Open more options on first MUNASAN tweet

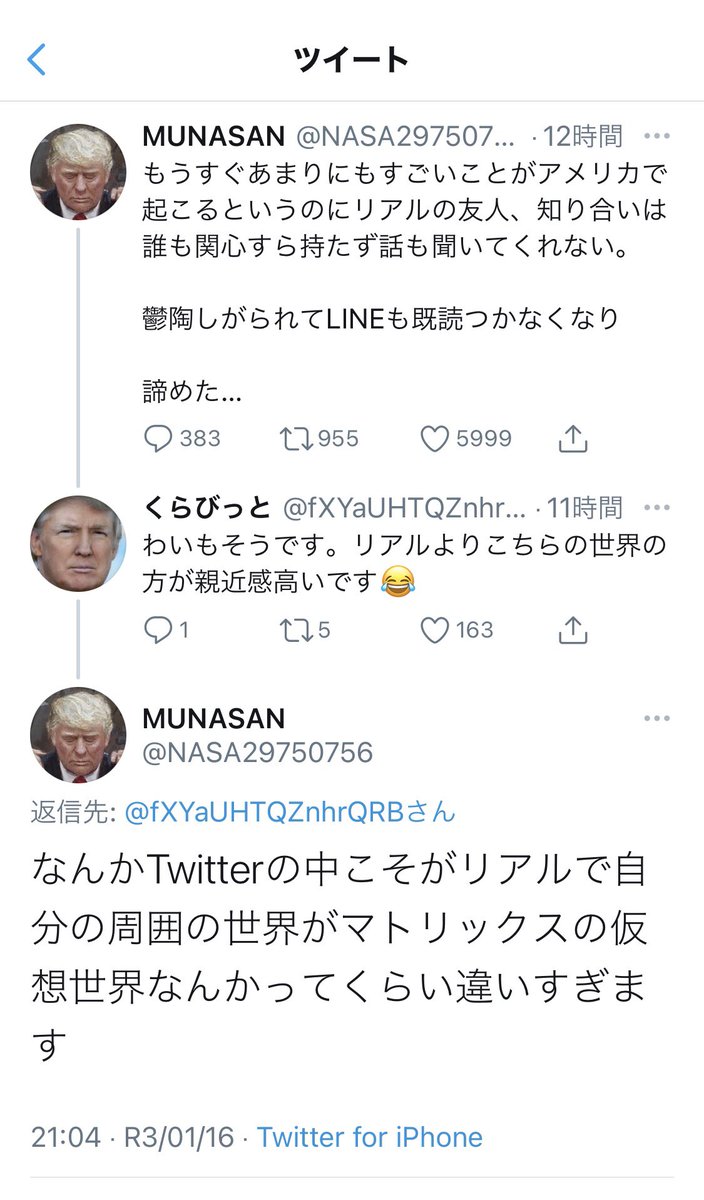[657, 136]
